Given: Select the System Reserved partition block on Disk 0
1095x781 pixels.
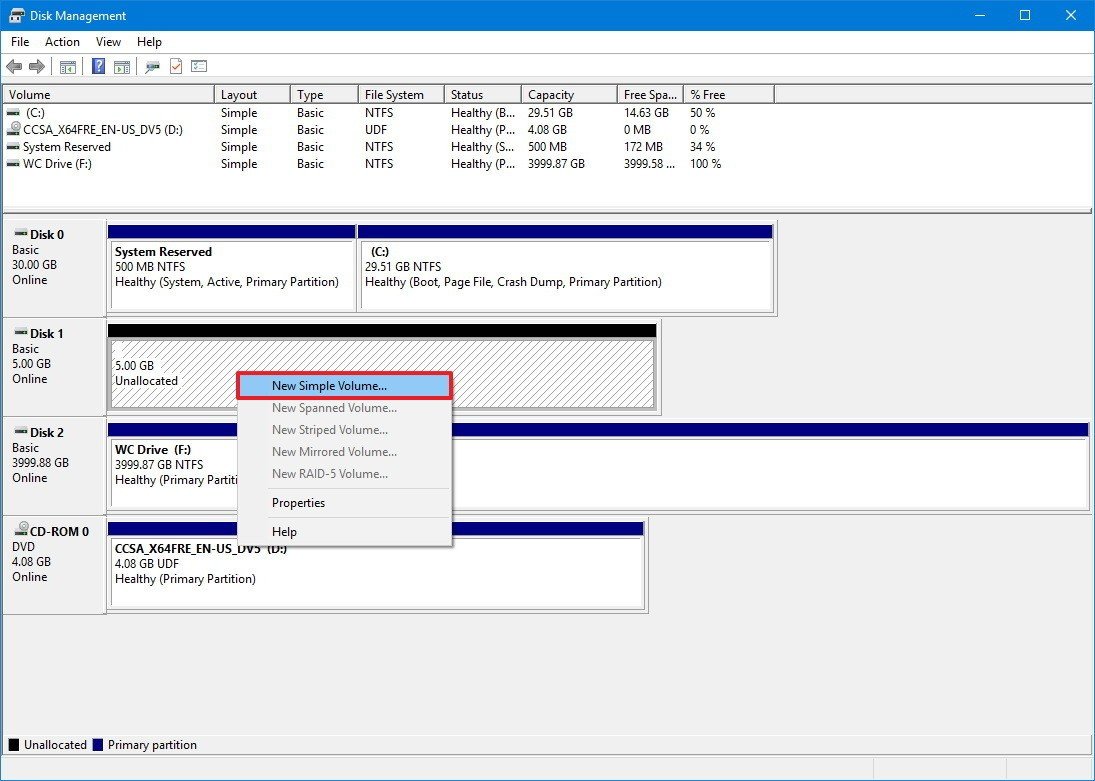Looking at the screenshot, I should pyautogui.click(x=232, y=268).
